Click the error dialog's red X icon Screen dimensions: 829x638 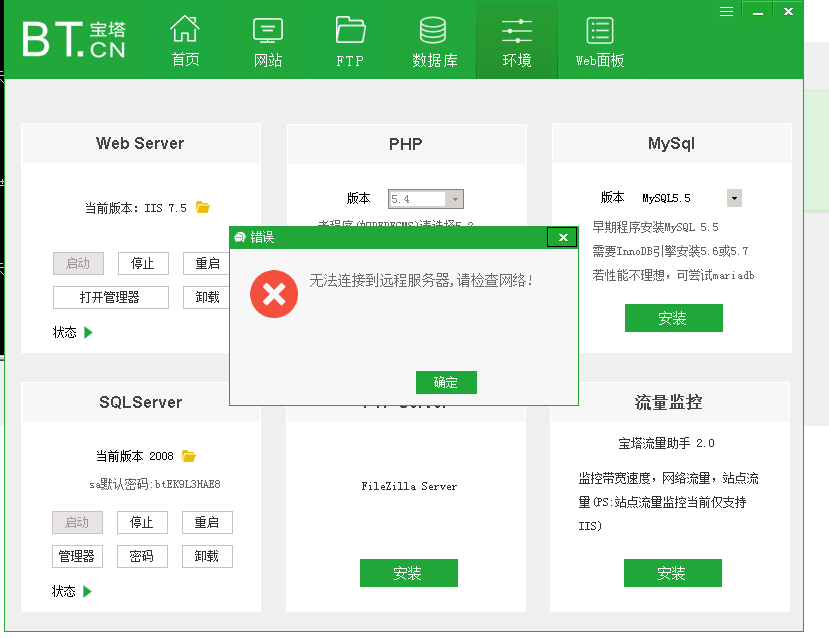[274, 294]
